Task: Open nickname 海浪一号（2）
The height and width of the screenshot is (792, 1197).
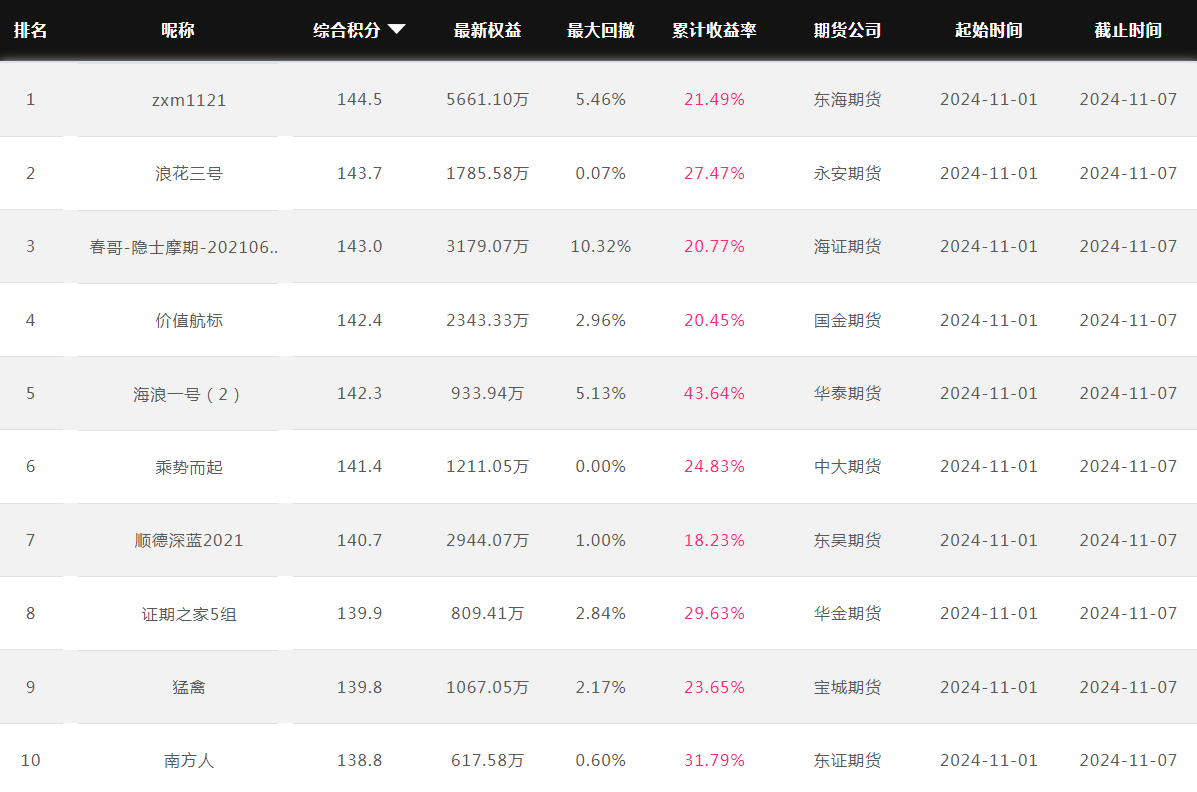Action: click(189, 394)
